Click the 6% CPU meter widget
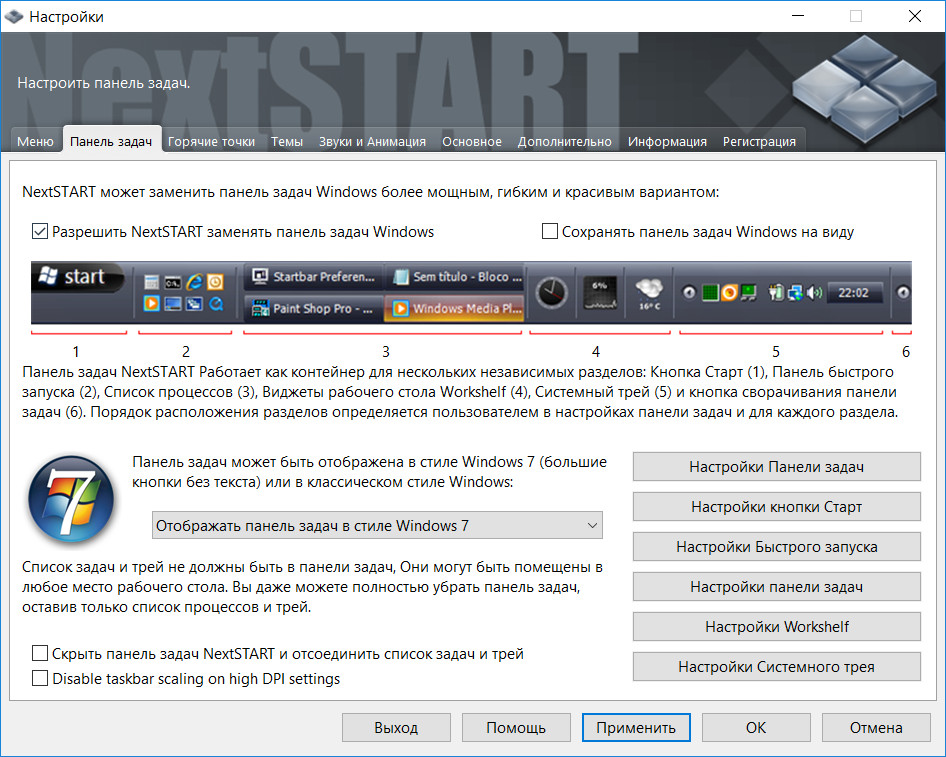 600,293
